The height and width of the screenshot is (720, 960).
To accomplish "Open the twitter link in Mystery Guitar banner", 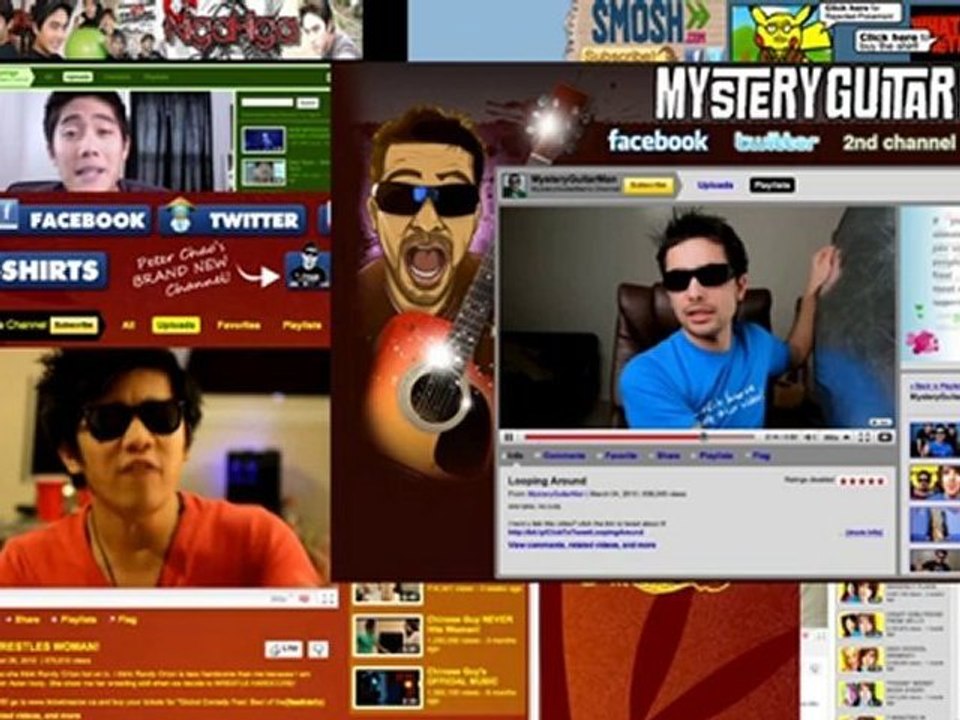I will [x=776, y=142].
